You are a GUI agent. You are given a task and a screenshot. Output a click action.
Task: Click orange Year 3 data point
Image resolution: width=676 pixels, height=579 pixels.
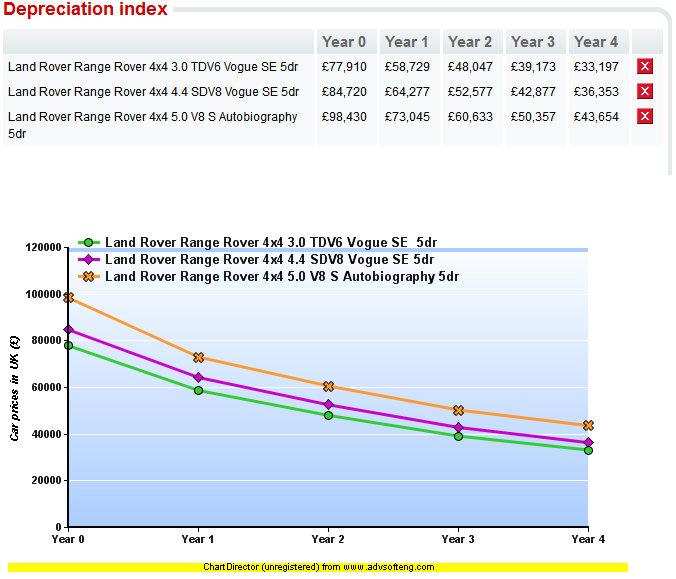[458, 410]
